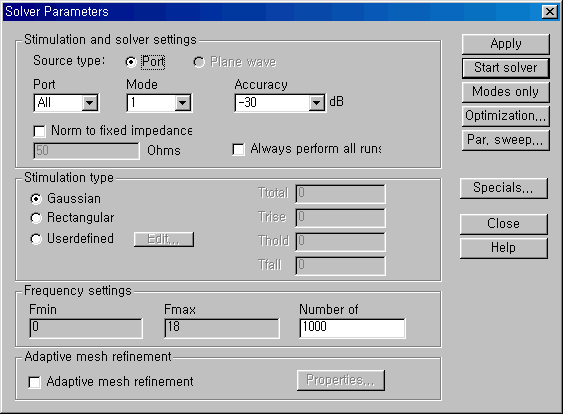Open the Par. sweep dialog

click(506, 140)
